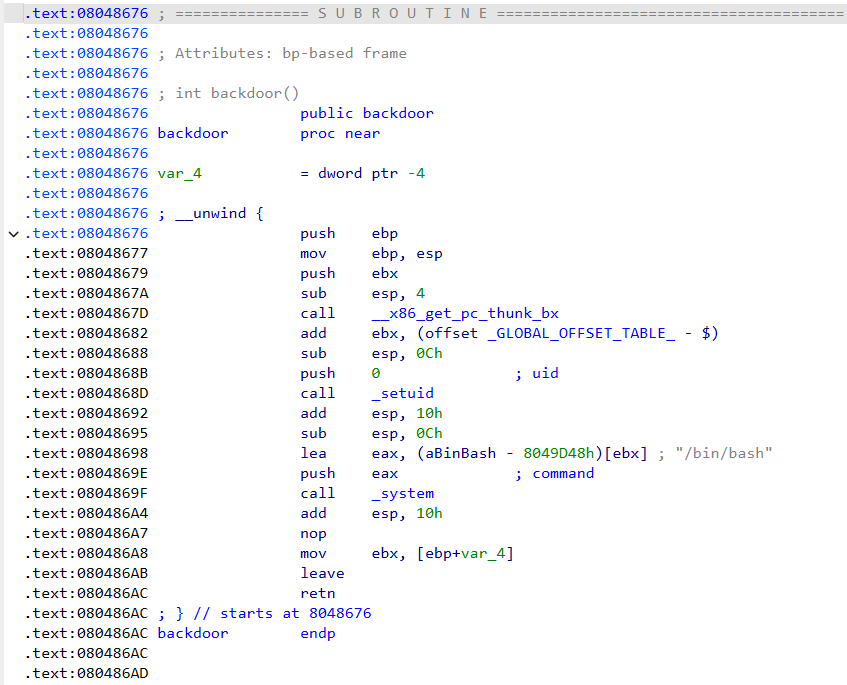Follow the _system call target
The width and height of the screenshot is (847, 685).
coord(401,493)
